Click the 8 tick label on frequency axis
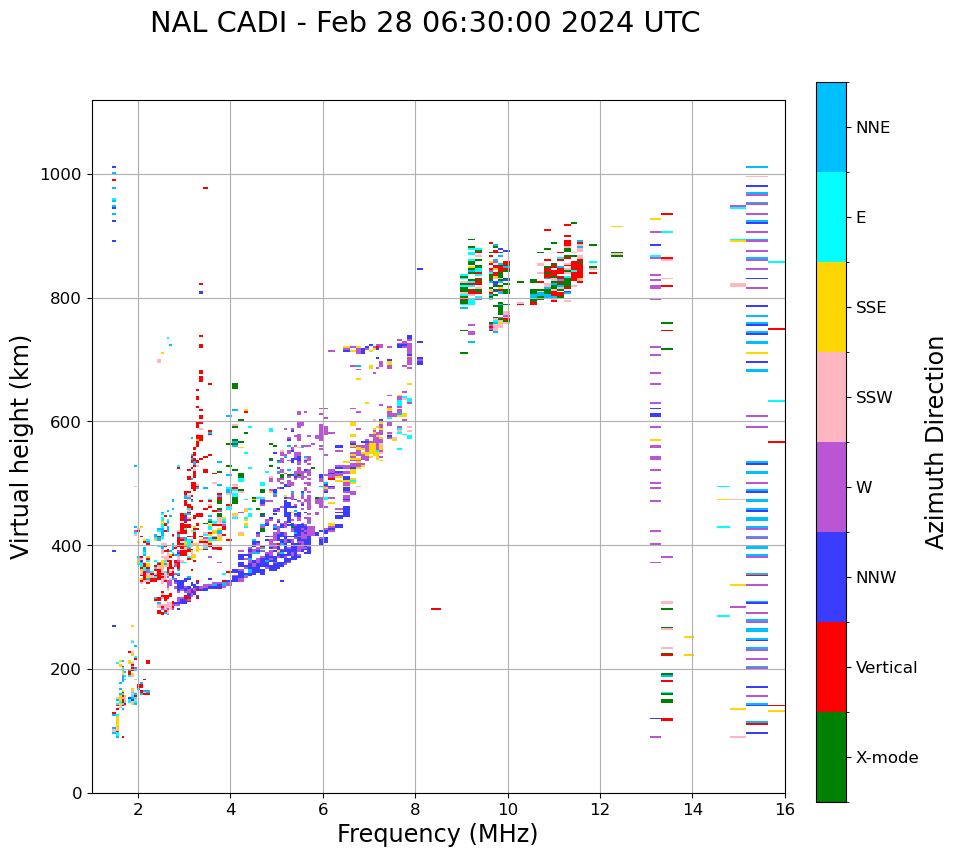Screen dimensions: 958x857 coord(415,808)
